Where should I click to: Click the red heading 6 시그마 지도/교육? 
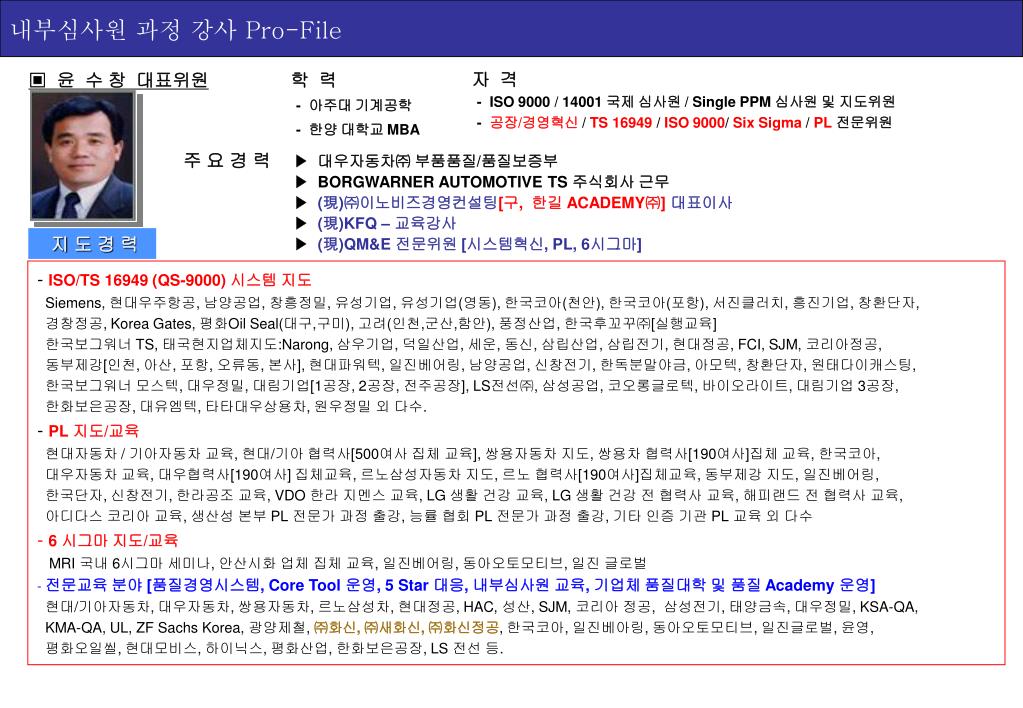[x=113, y=540]
